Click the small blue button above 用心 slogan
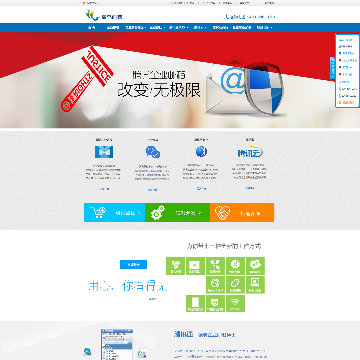The width and height of the screenshot is (360, 360). coord(133,265)
